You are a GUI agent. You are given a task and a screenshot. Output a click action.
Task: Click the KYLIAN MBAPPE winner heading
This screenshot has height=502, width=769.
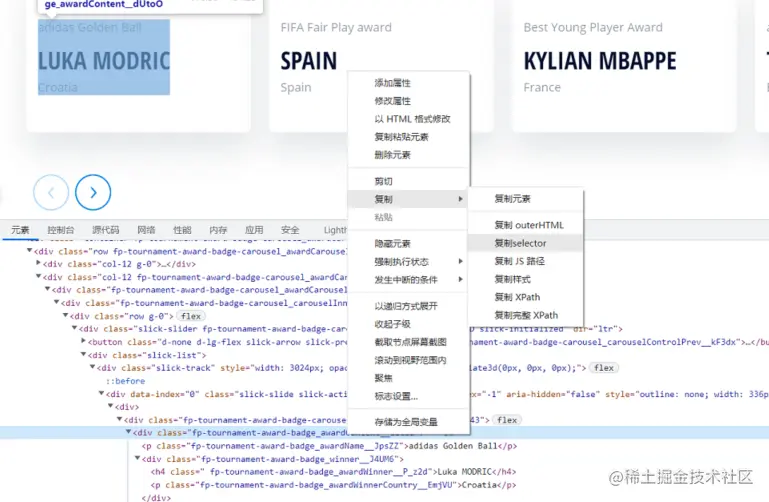click(x=600, y=61)
